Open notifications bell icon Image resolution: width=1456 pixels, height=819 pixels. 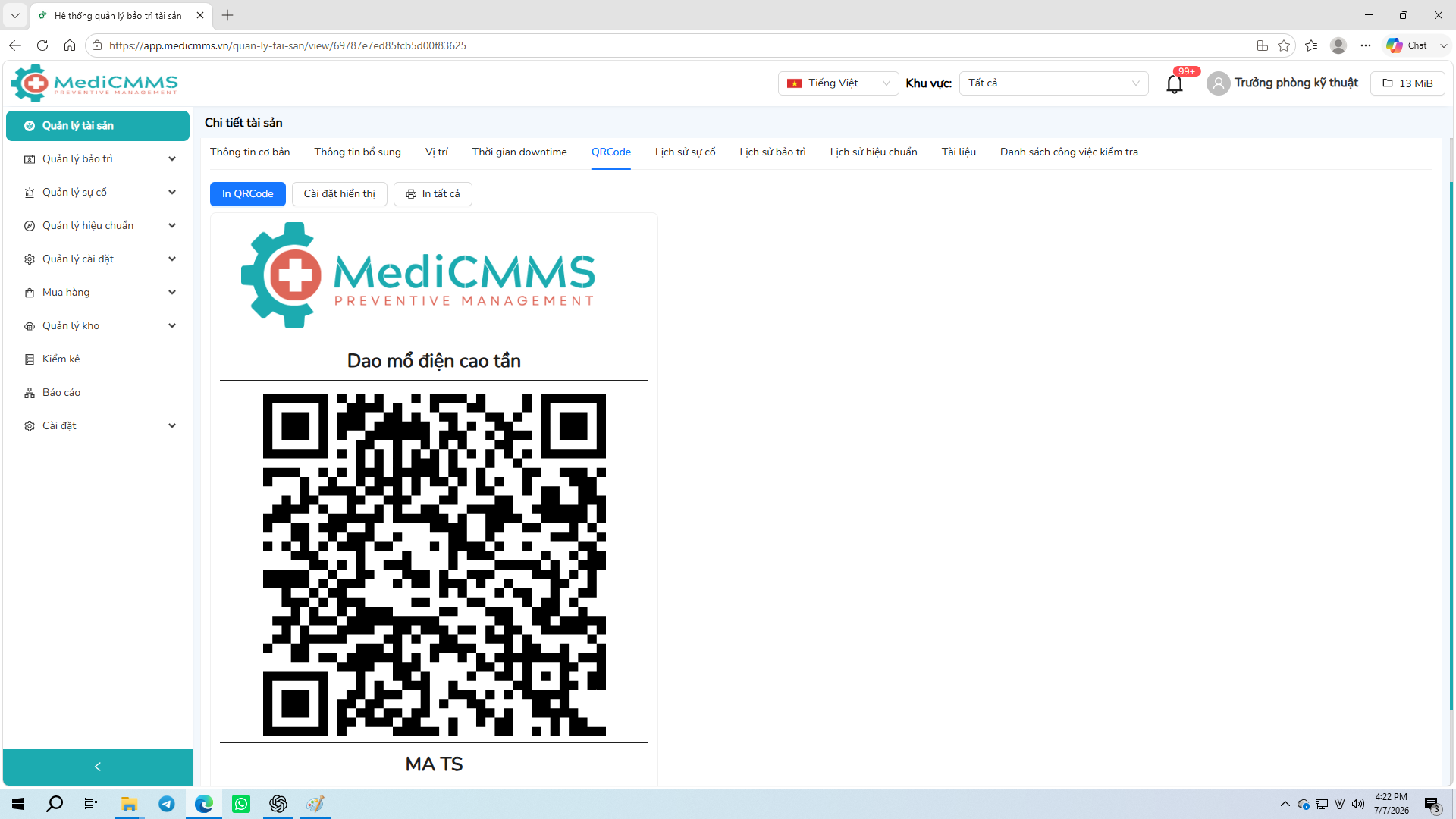[1174, 83]
